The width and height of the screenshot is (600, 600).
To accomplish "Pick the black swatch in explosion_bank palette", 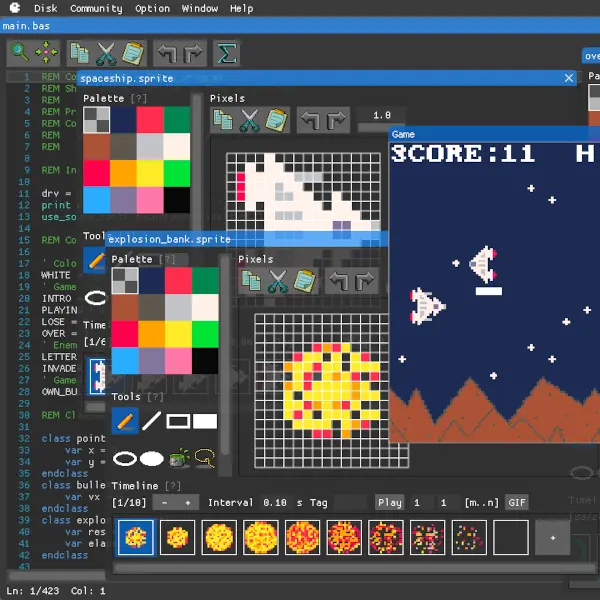I will point(204,360).
